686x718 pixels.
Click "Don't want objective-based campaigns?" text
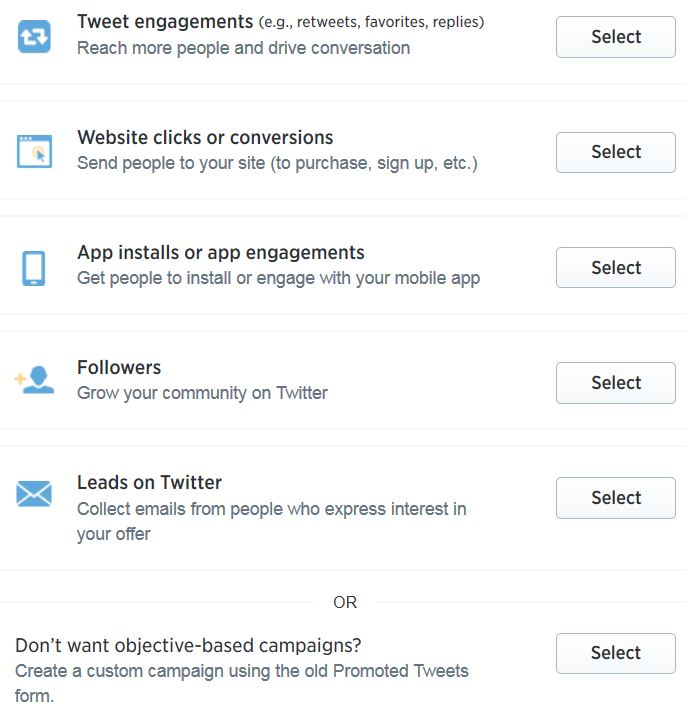pyautogui.click(x=188, y=645)
